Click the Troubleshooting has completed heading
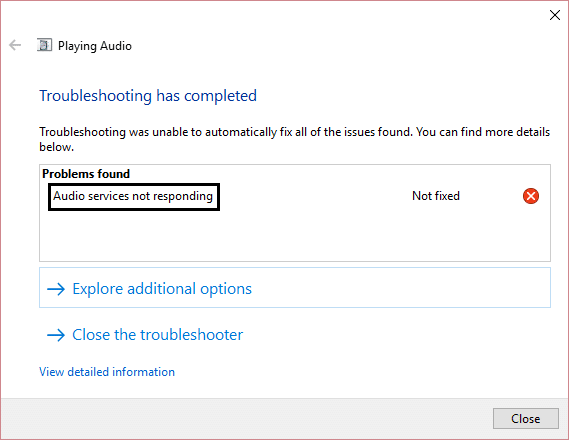 148,96
